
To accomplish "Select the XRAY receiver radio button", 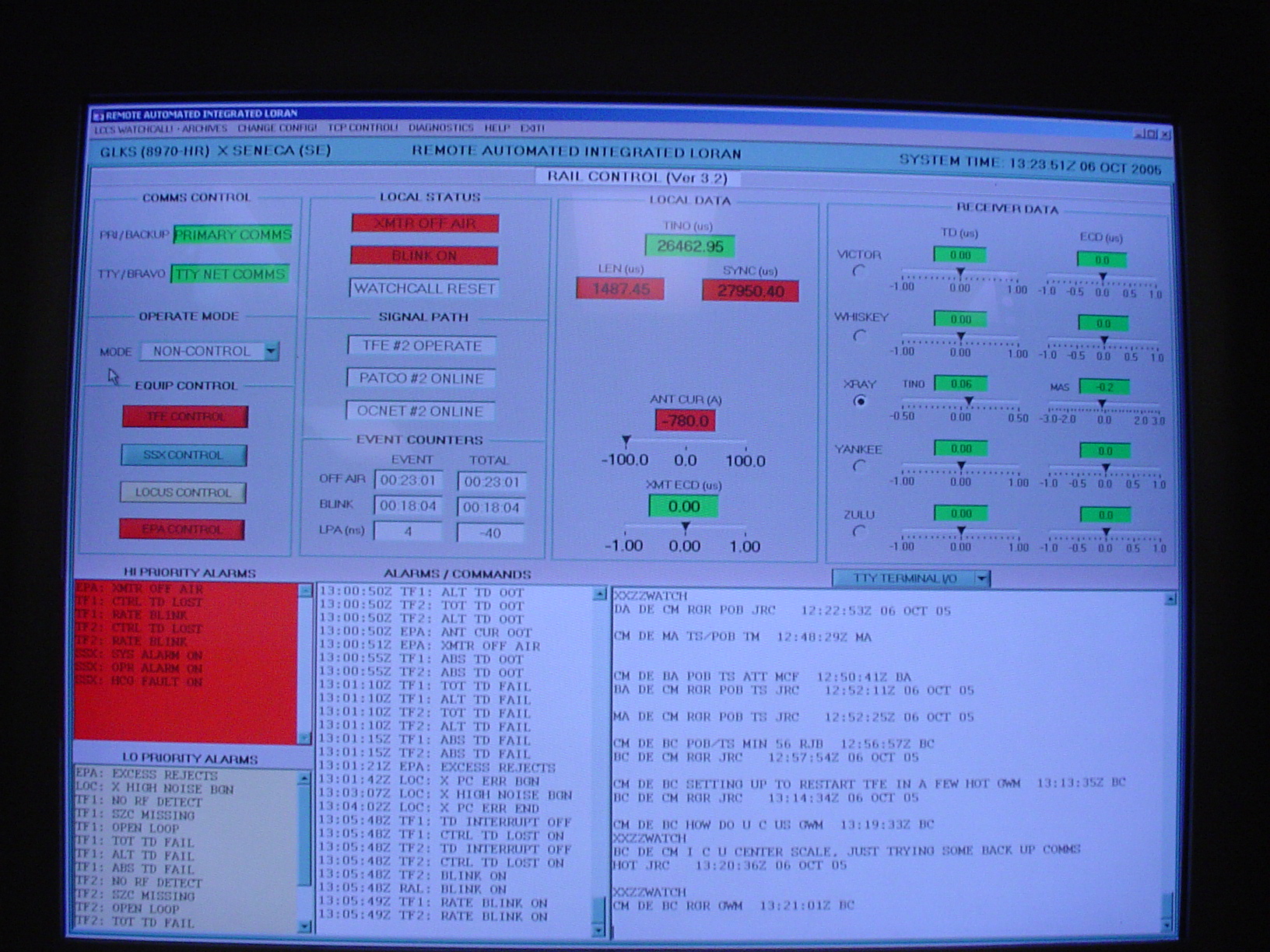I will pos(860,401).
